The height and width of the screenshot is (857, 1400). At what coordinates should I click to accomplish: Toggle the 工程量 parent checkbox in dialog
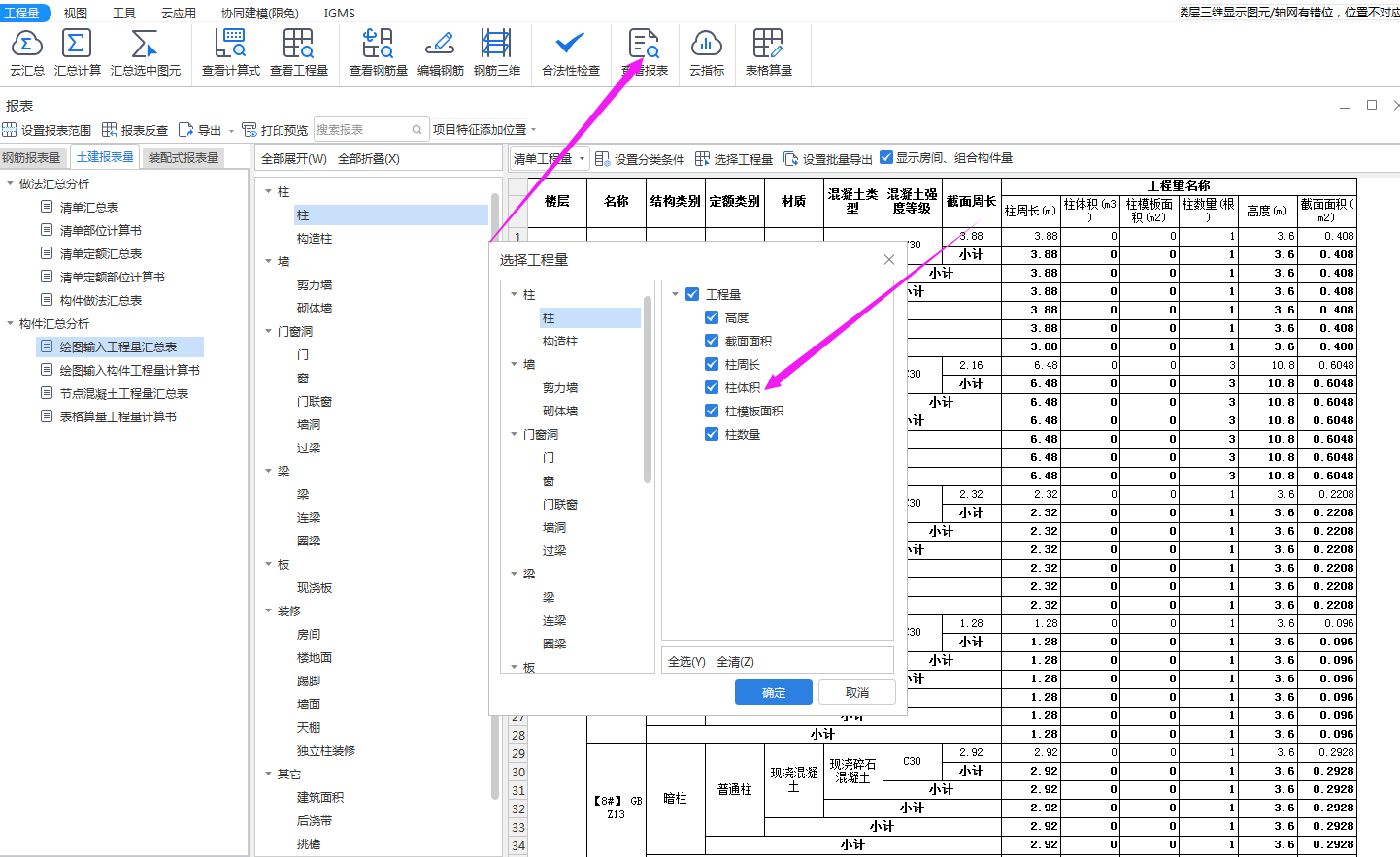692,294
